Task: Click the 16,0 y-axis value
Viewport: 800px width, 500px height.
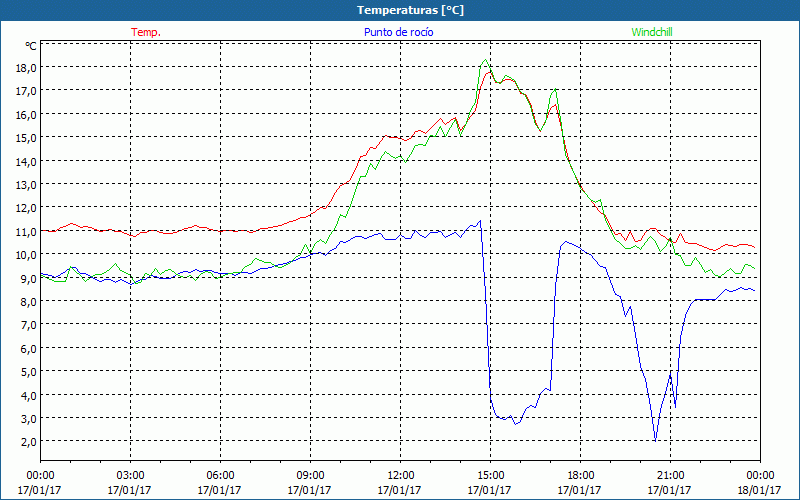Action: 26,115
